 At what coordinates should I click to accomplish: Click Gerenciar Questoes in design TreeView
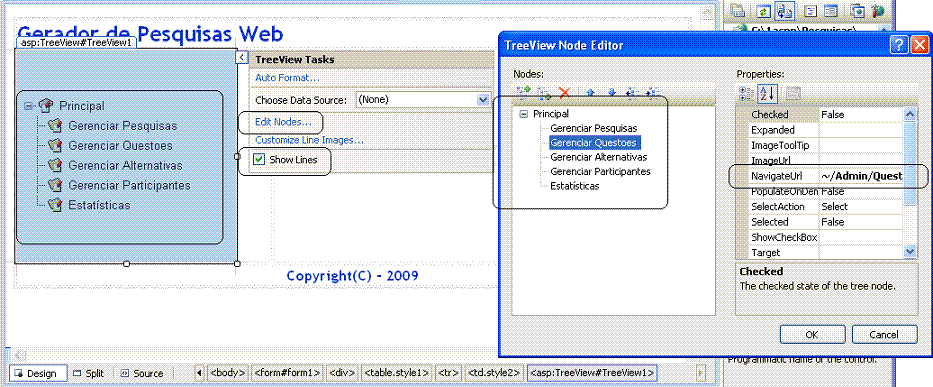point(120,146)
